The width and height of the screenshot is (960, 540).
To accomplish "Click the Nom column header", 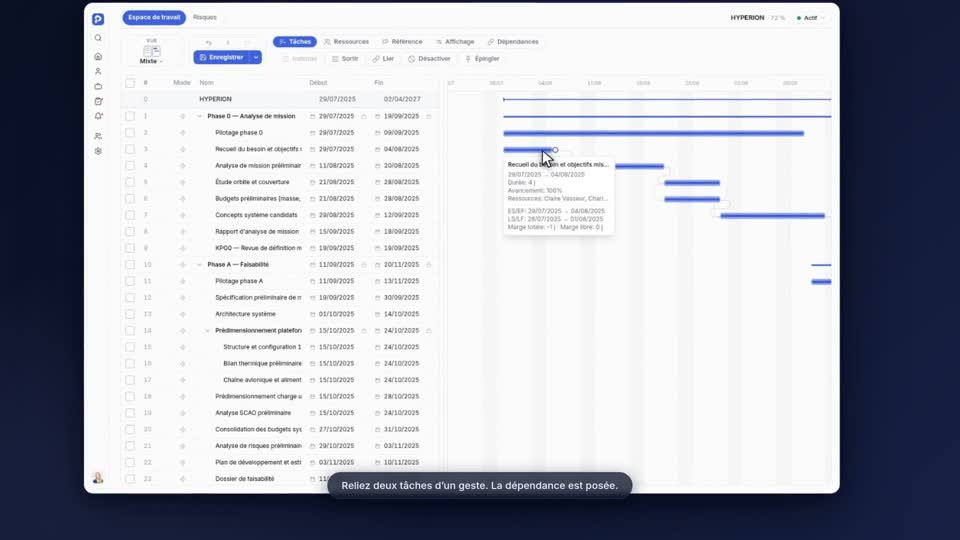I will 206,83.
